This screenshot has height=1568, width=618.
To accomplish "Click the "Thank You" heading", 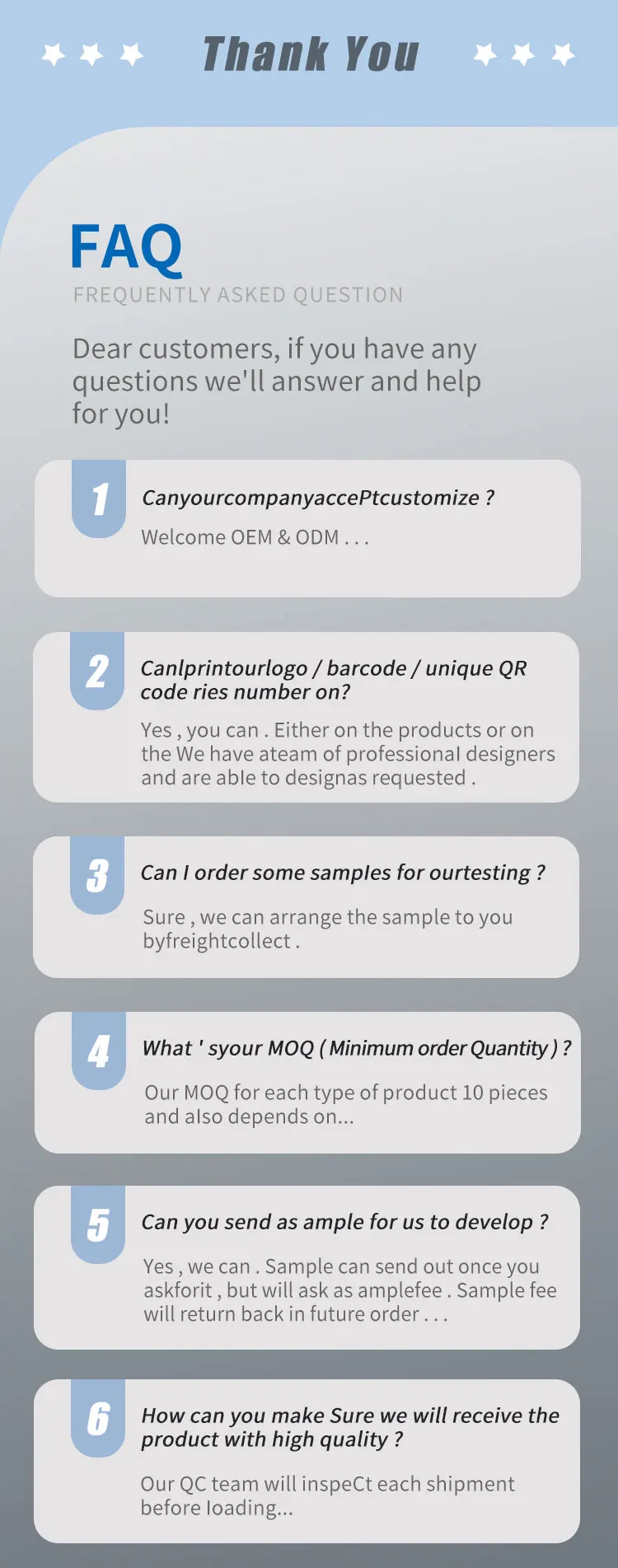I will (311, 54).
